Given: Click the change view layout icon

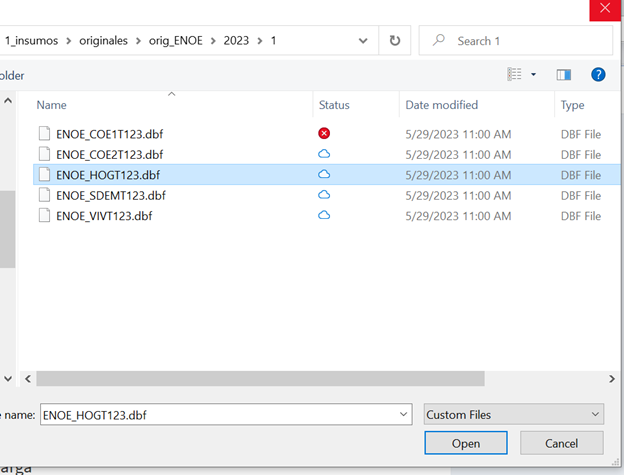Looking at the screenshot, I should [514, 75].
